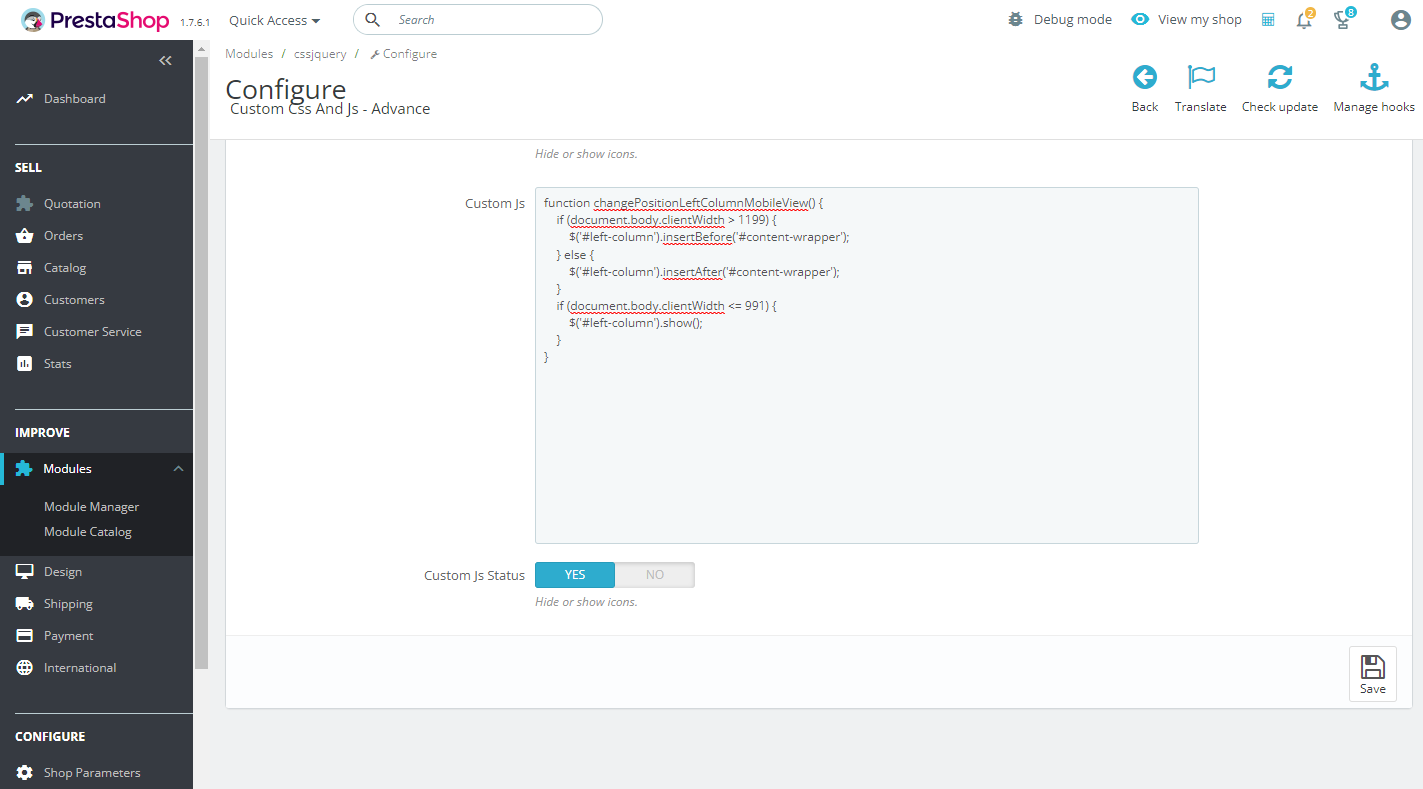Go back using the Back arrow icon

click(1145, 77)
